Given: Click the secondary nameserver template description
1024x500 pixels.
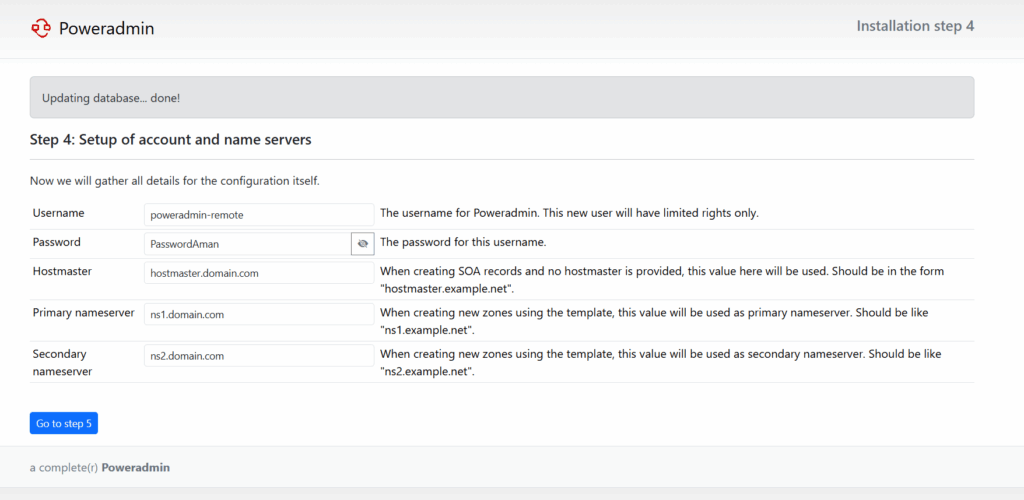Looking at the screenshot, I should [660, 362].
